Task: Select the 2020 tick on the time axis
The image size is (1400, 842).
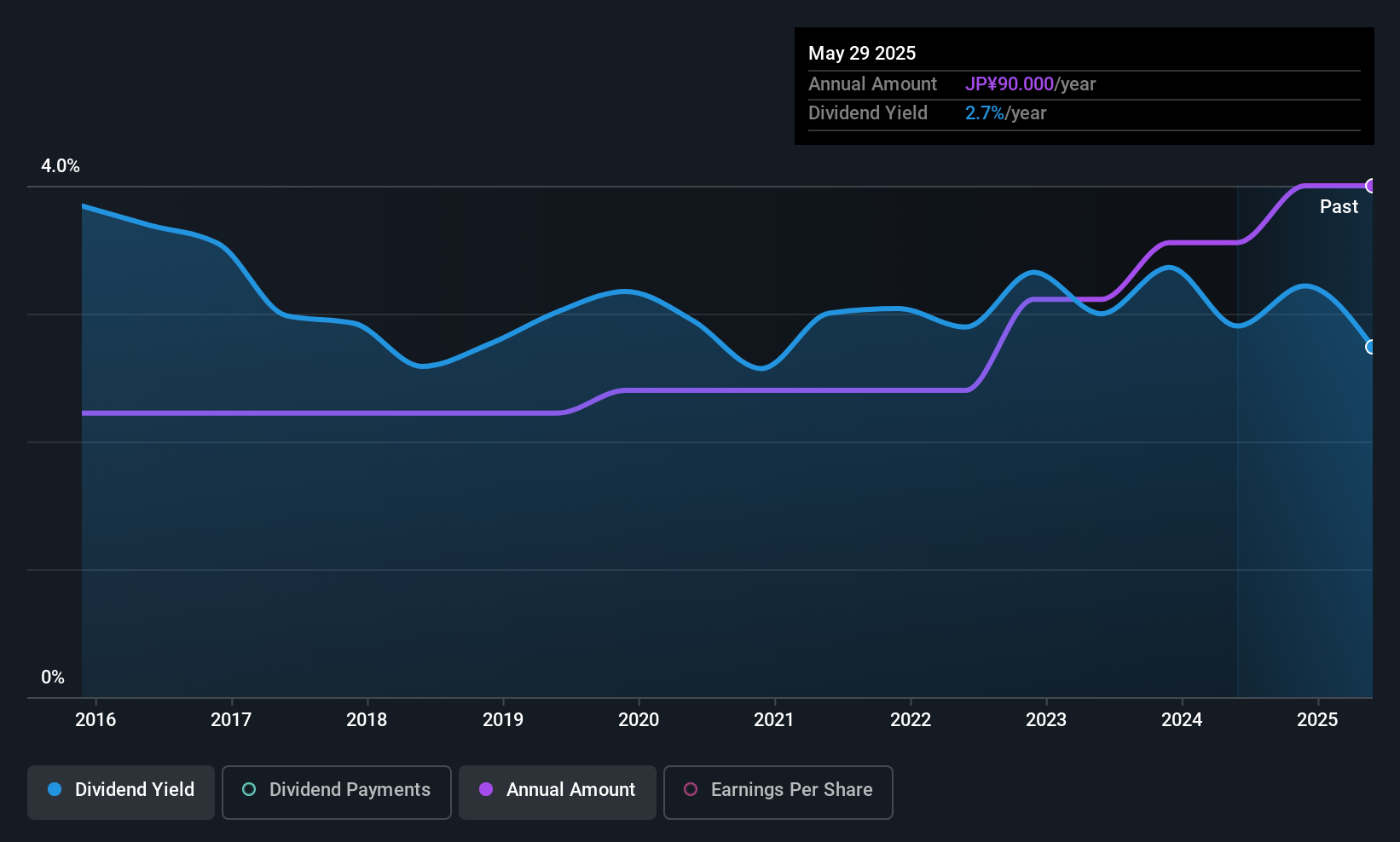Action: pyautogui.click(x=639, y=719)
